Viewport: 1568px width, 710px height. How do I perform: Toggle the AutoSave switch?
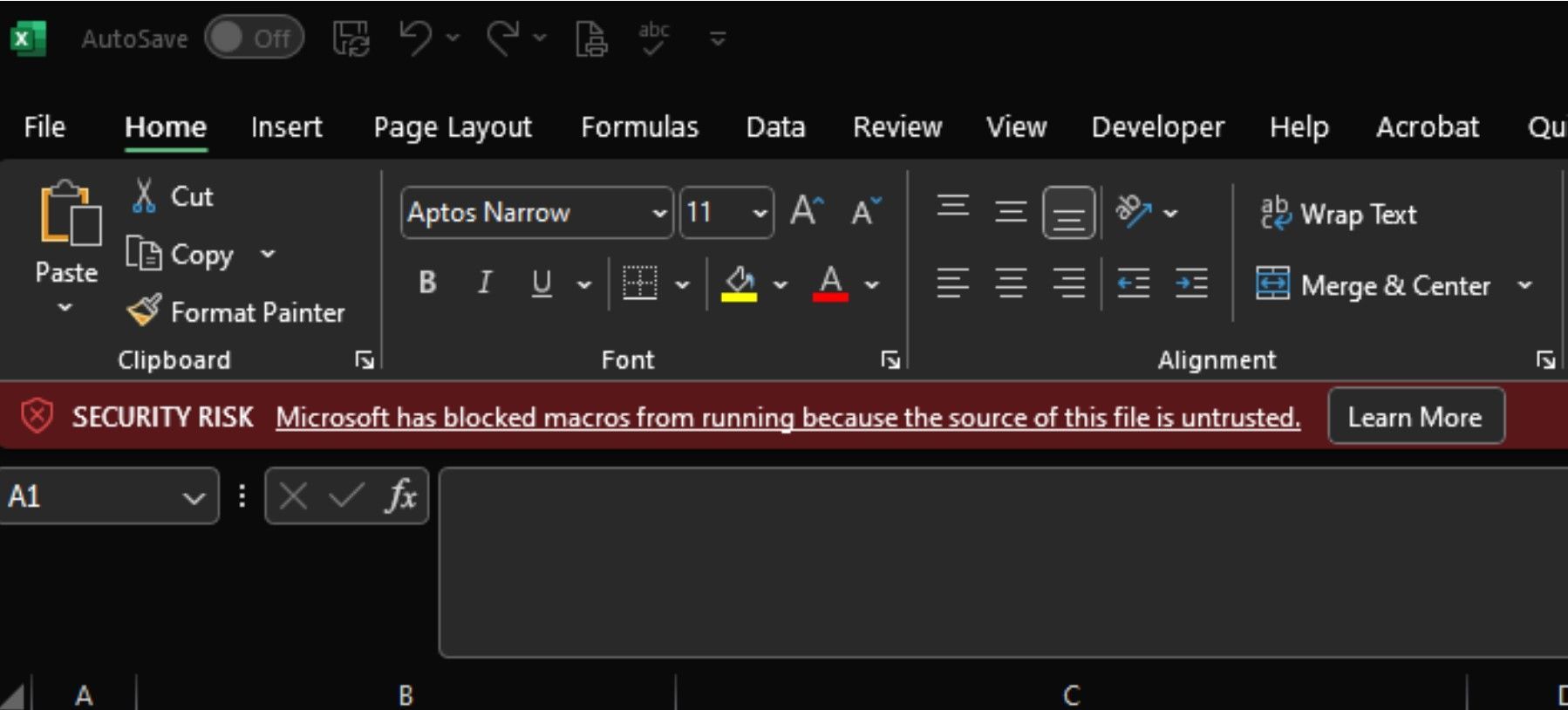pos(254,38)
